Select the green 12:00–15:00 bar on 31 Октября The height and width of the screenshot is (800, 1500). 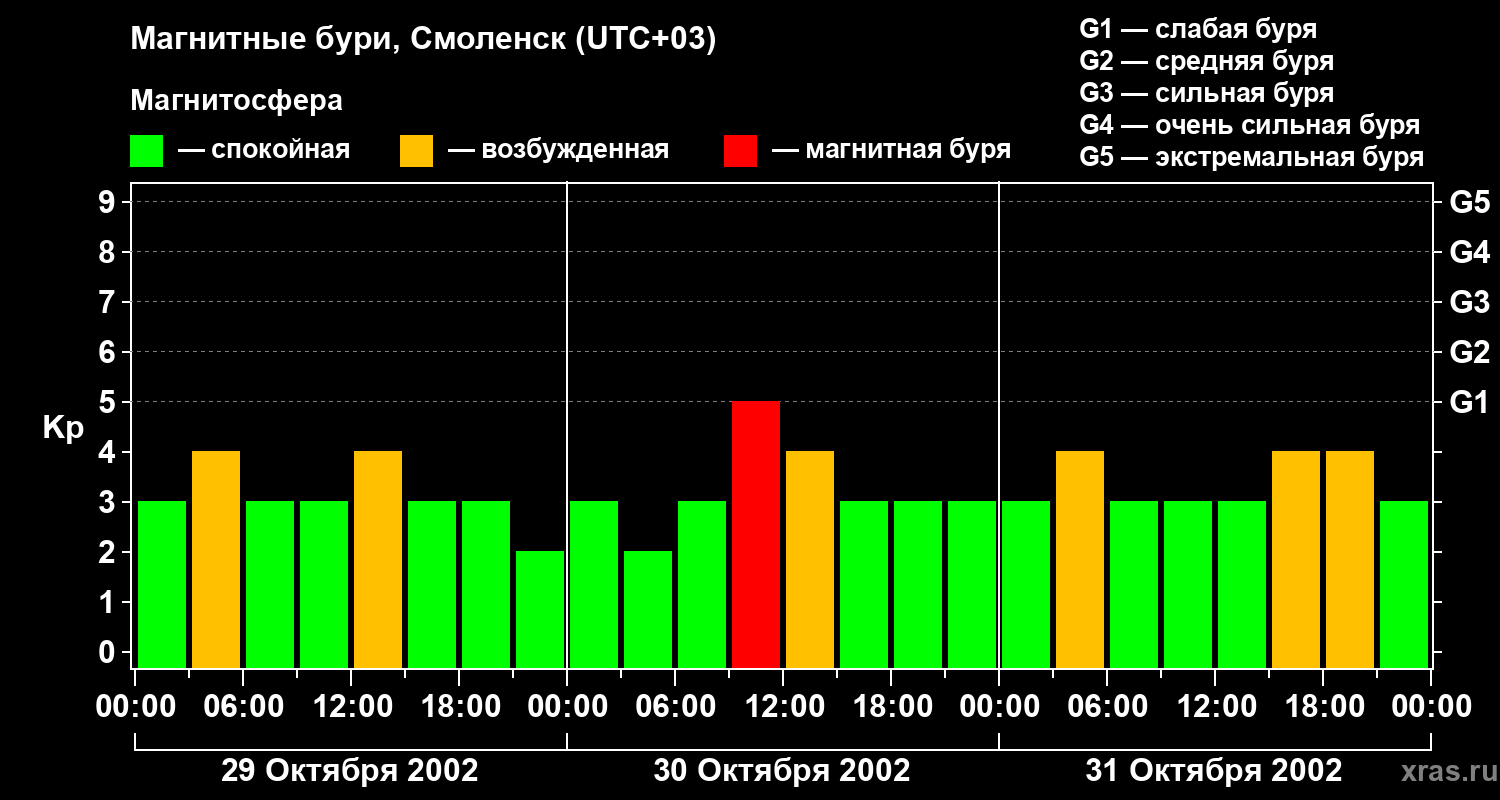coord(1242,584)
